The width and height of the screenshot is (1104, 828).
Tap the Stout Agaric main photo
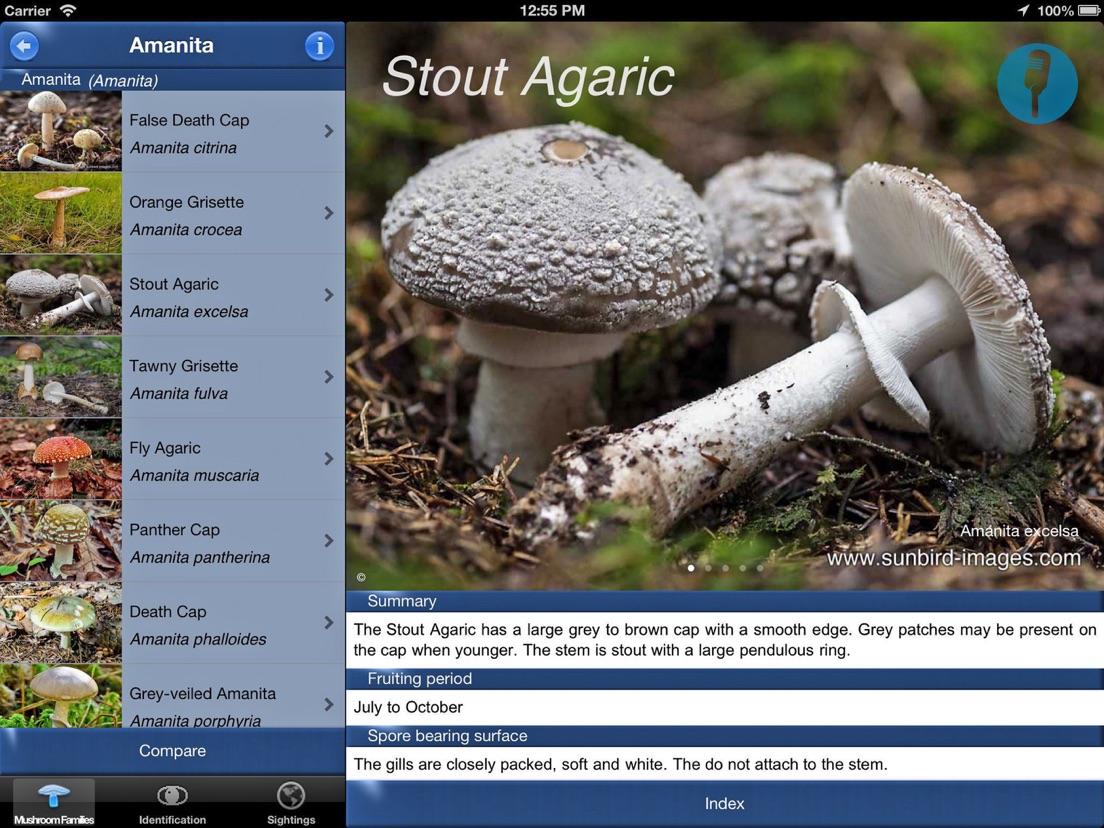(x=724, y=306)
